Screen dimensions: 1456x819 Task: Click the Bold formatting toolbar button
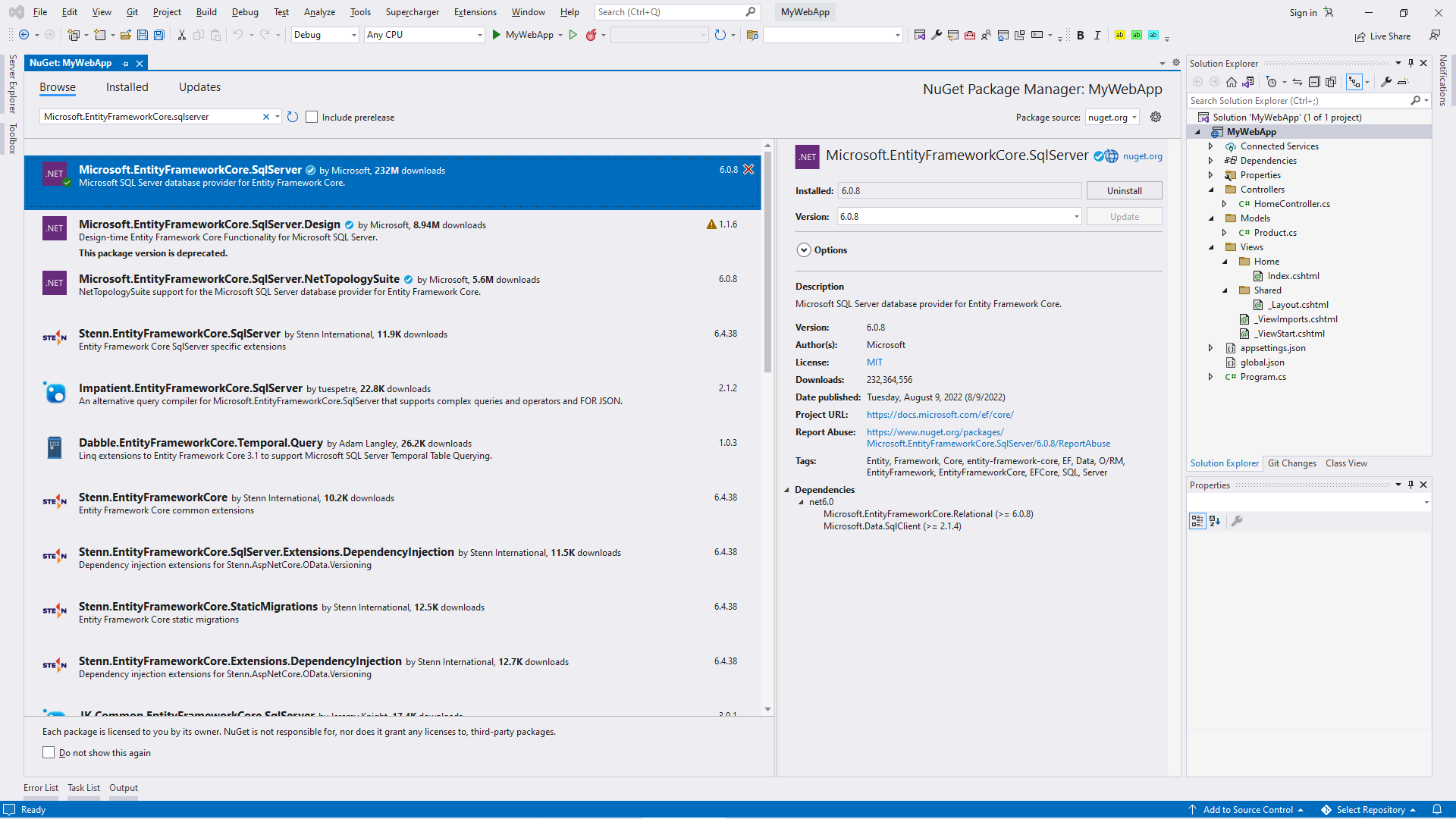click(x=1081, y=35)
